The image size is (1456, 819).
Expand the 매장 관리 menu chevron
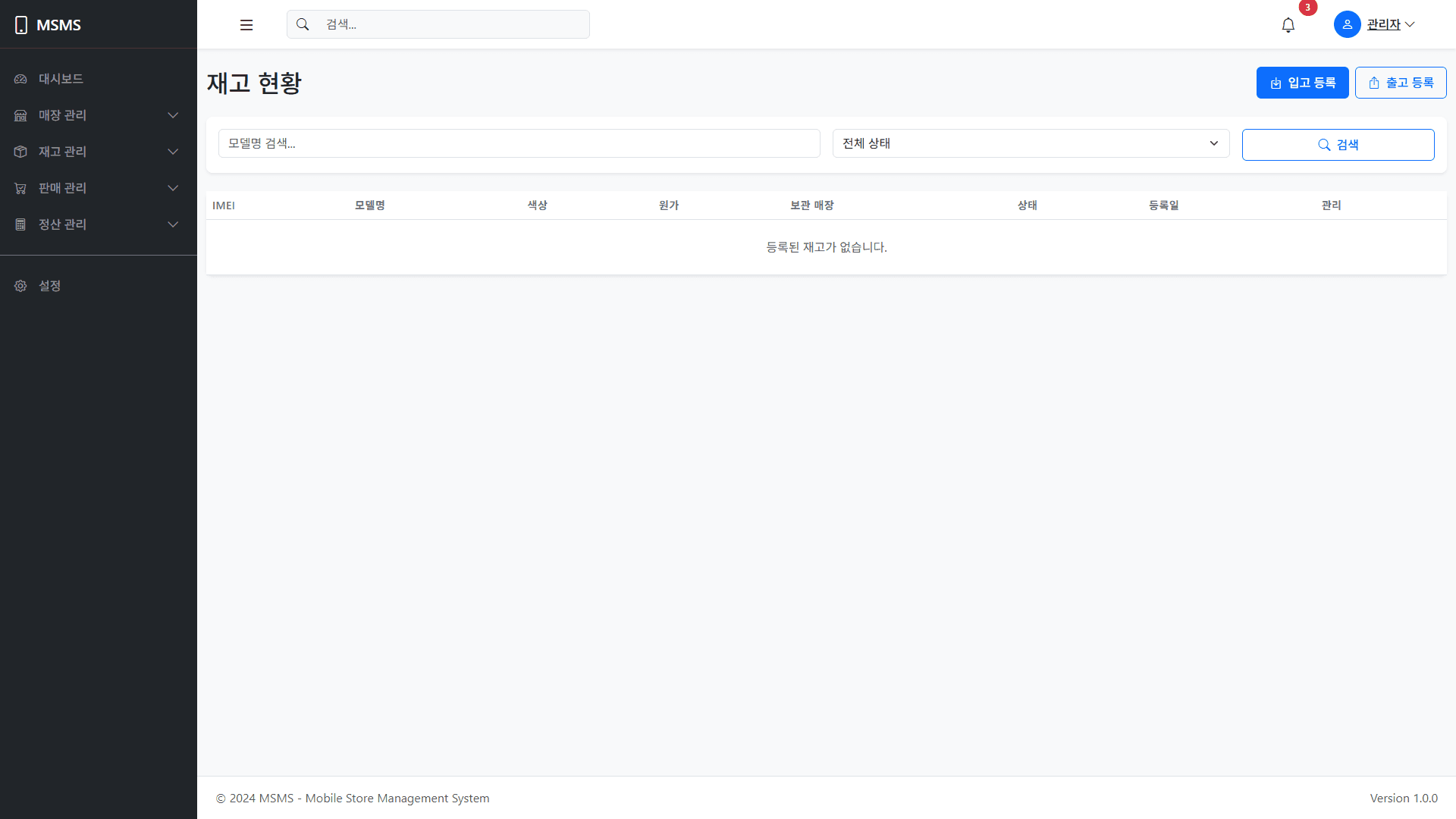pos(173,115)
